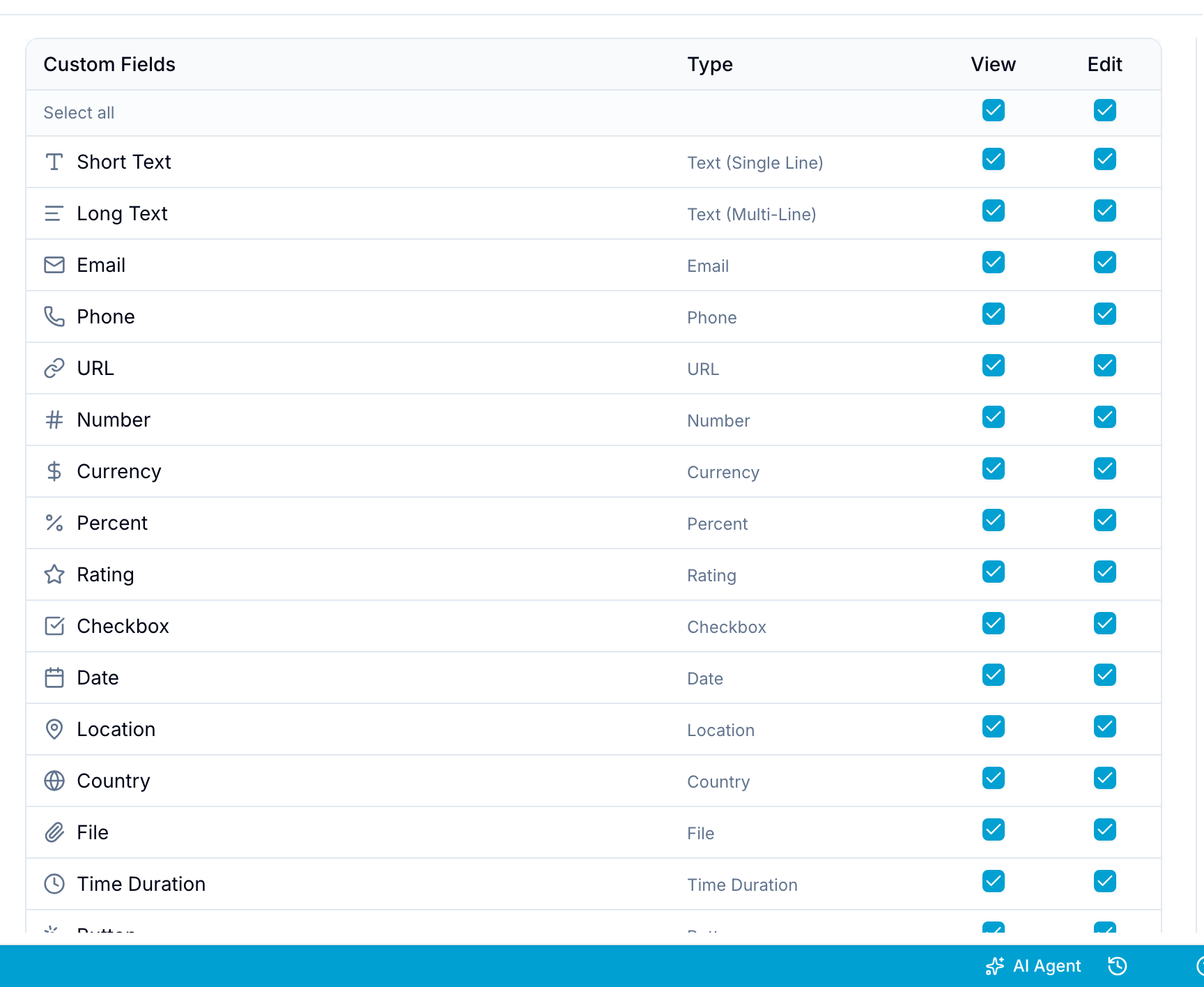Toggle View checkbox for Date
Viewport: 1204px width, 987px height.
click(994, 675)
